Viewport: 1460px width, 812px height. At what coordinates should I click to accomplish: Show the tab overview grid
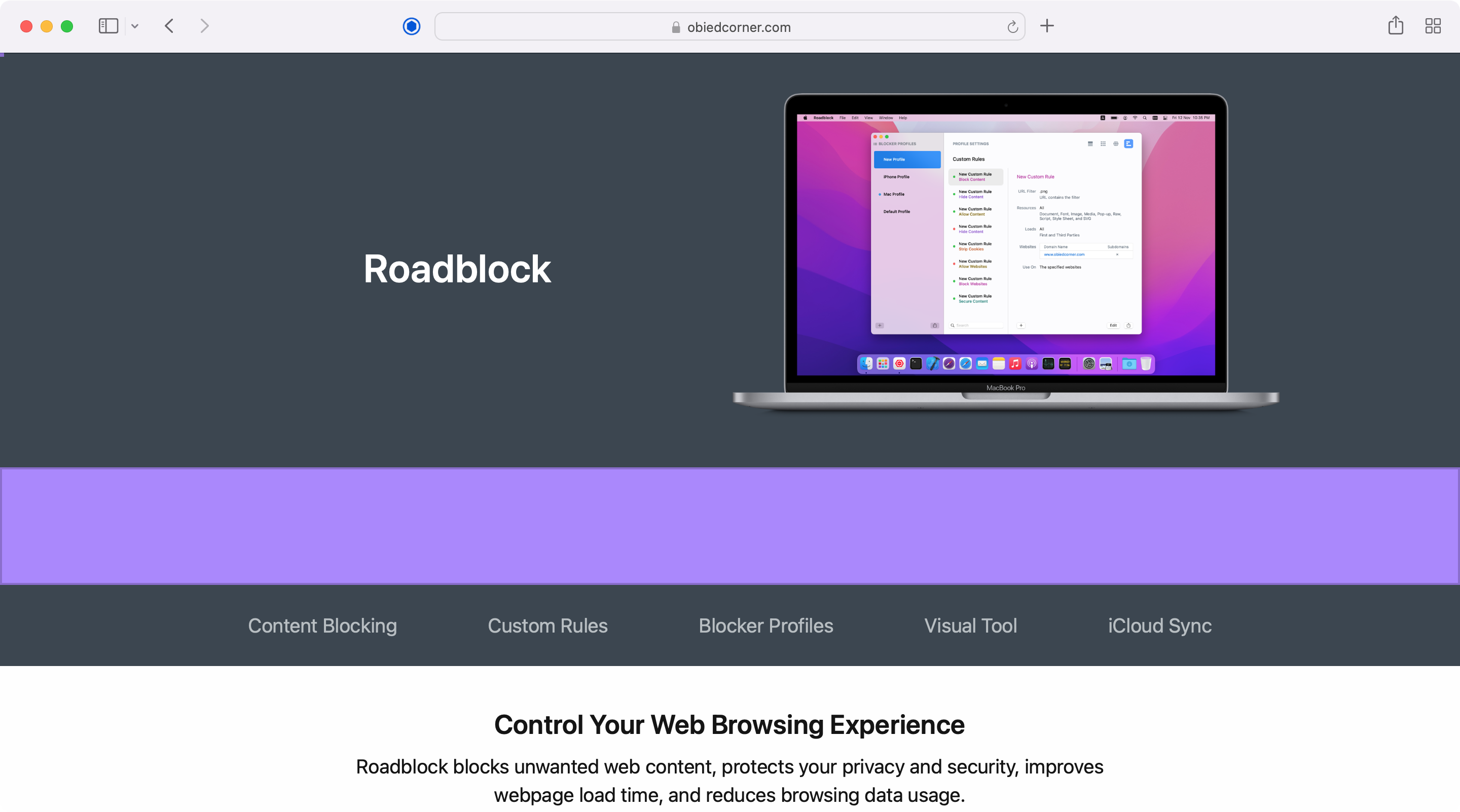(1433, 26)
